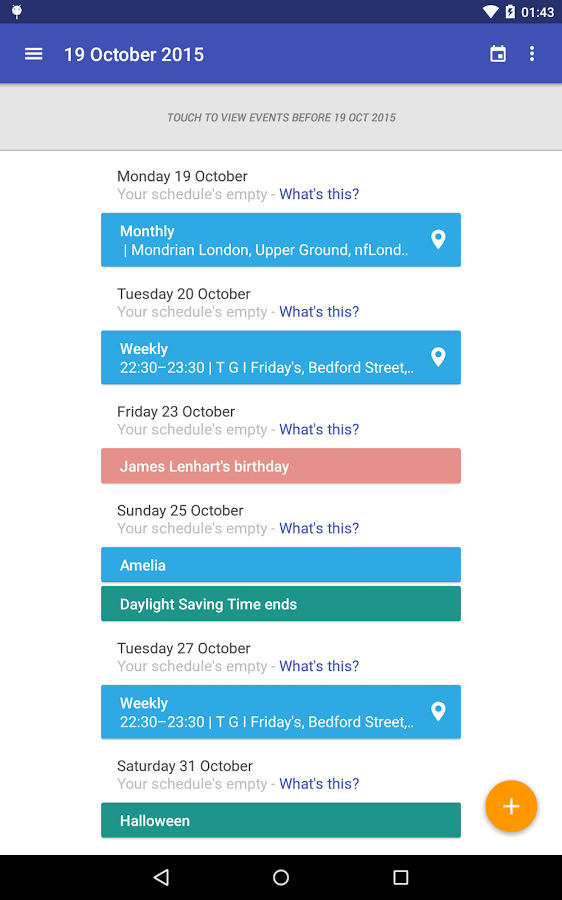
Task: Tap the Android back navigation button
Action: pyautogui.click(x=161, y=877)
